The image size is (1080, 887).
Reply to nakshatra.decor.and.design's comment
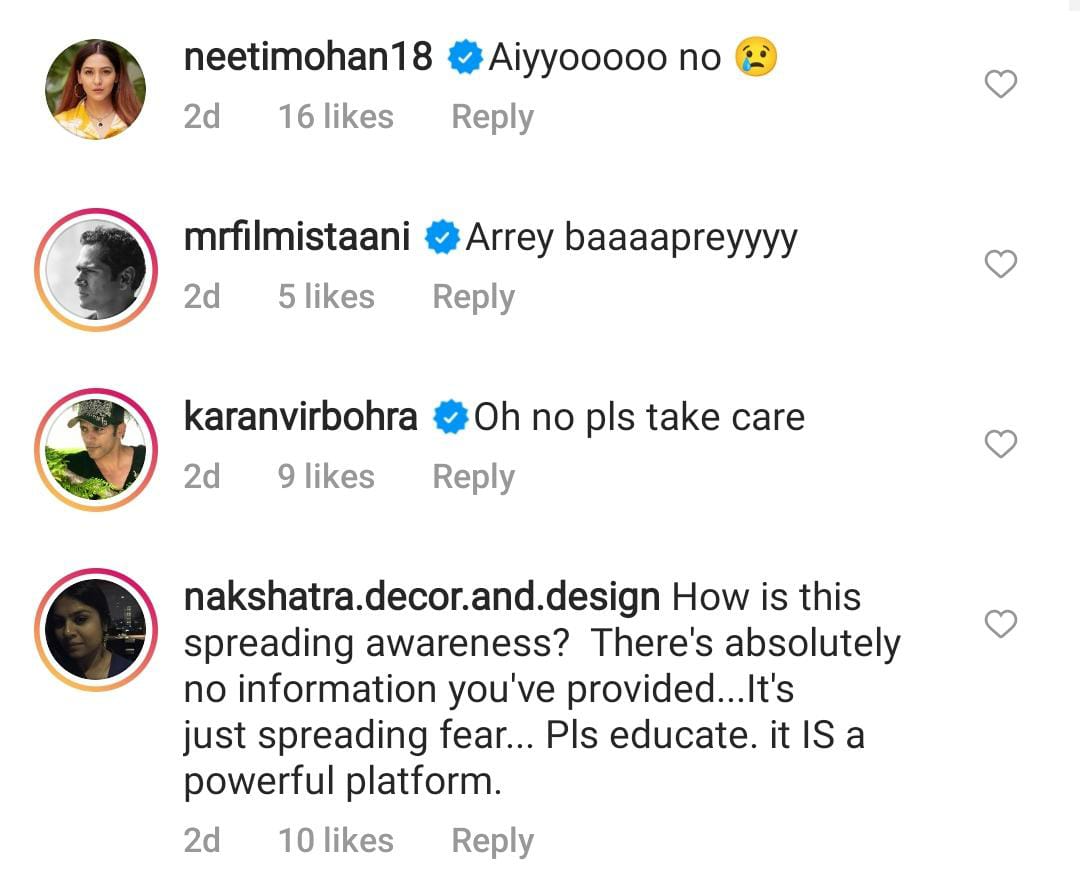pyautogui.click(x=491, y=840)
